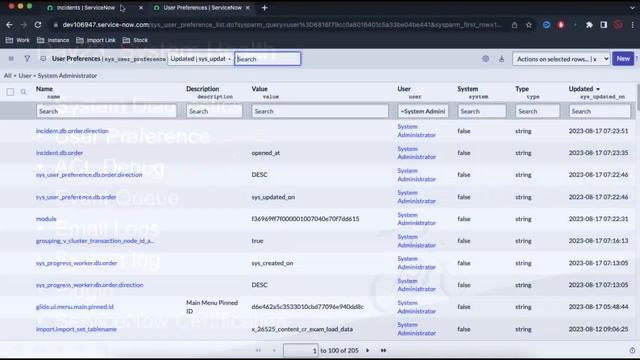The width and height of the screenshot is (640, 360).
Task: Open the Work bookmarks folder
Action: [x=18, y=40]
